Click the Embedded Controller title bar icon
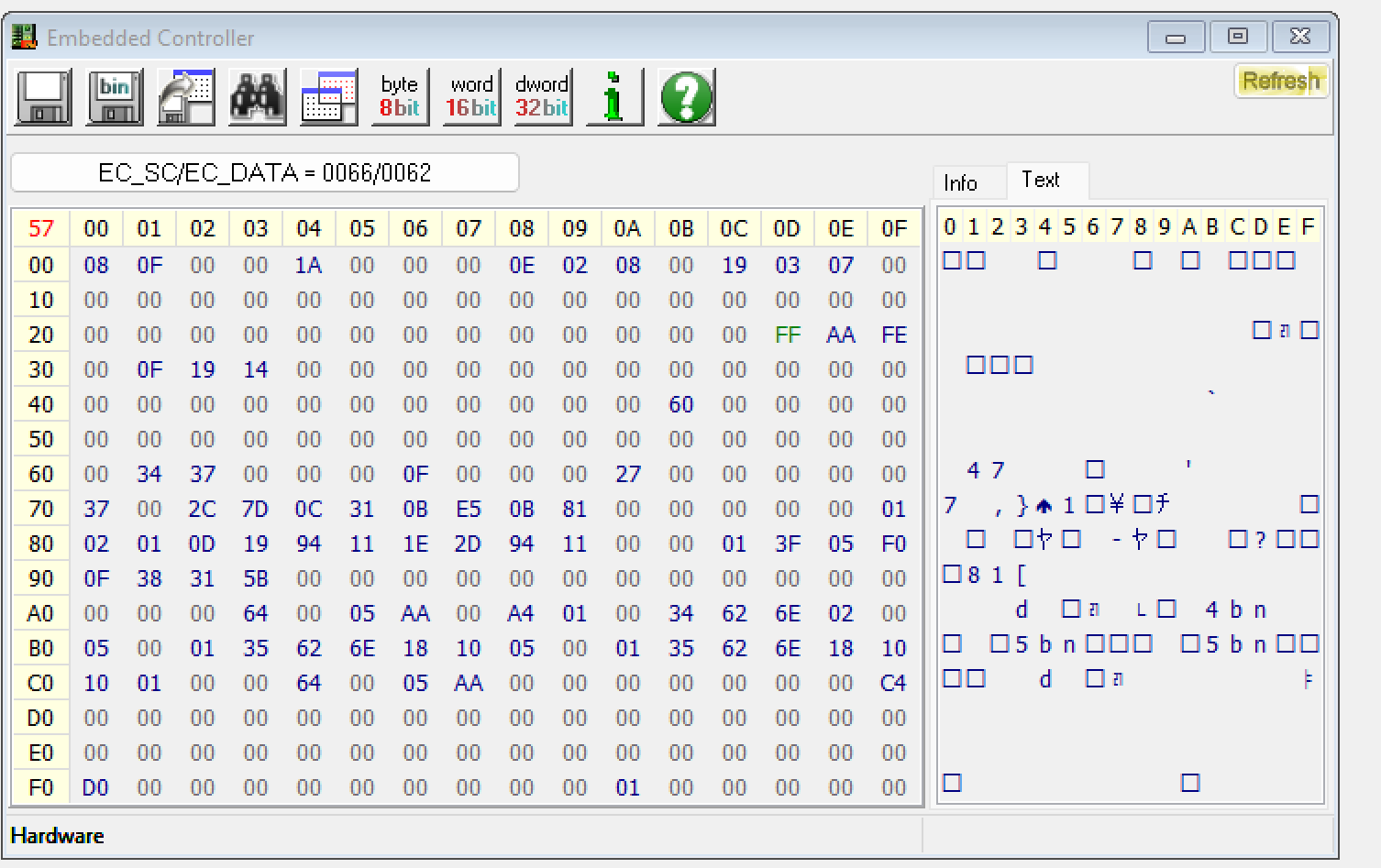Viewport: 1381px width, 868px height. [x=25, y=38]
